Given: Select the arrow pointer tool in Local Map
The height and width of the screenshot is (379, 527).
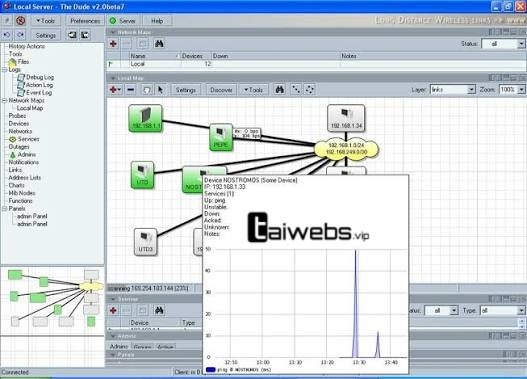Looking at the screenshot, I should pyautogui.click(x=160, y=90).
